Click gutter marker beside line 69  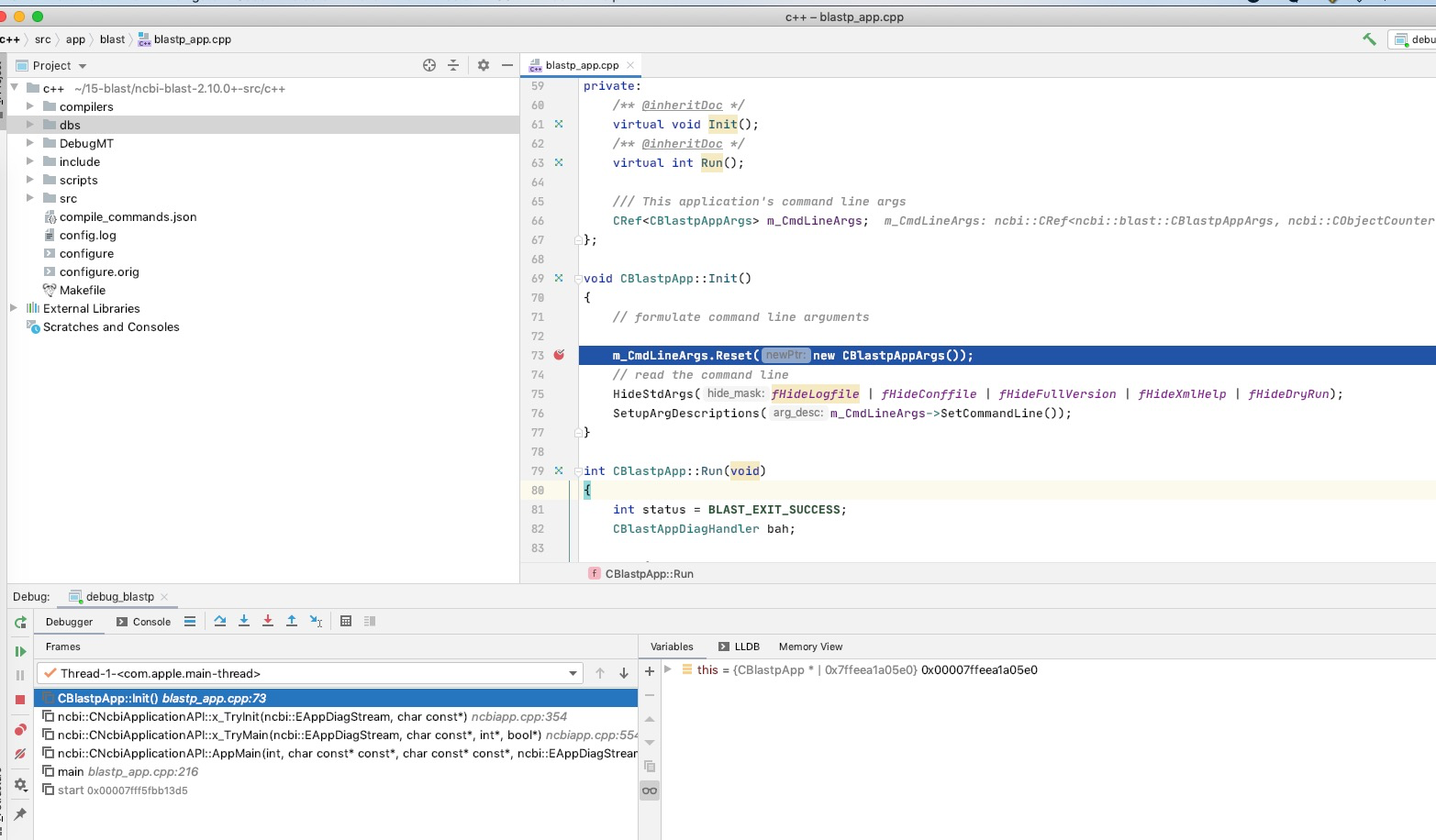click(x=559, y=278)
